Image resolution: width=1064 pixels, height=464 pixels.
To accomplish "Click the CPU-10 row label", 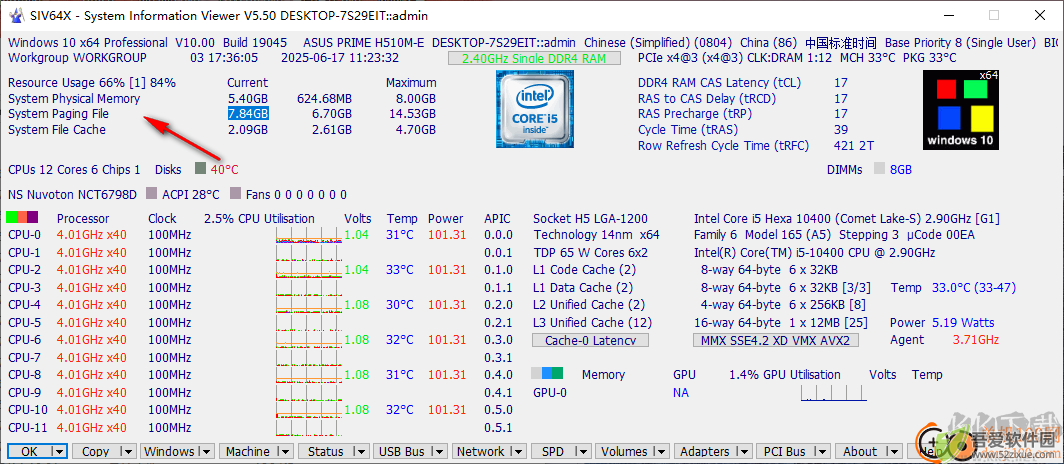I will [x=28, y=410].
